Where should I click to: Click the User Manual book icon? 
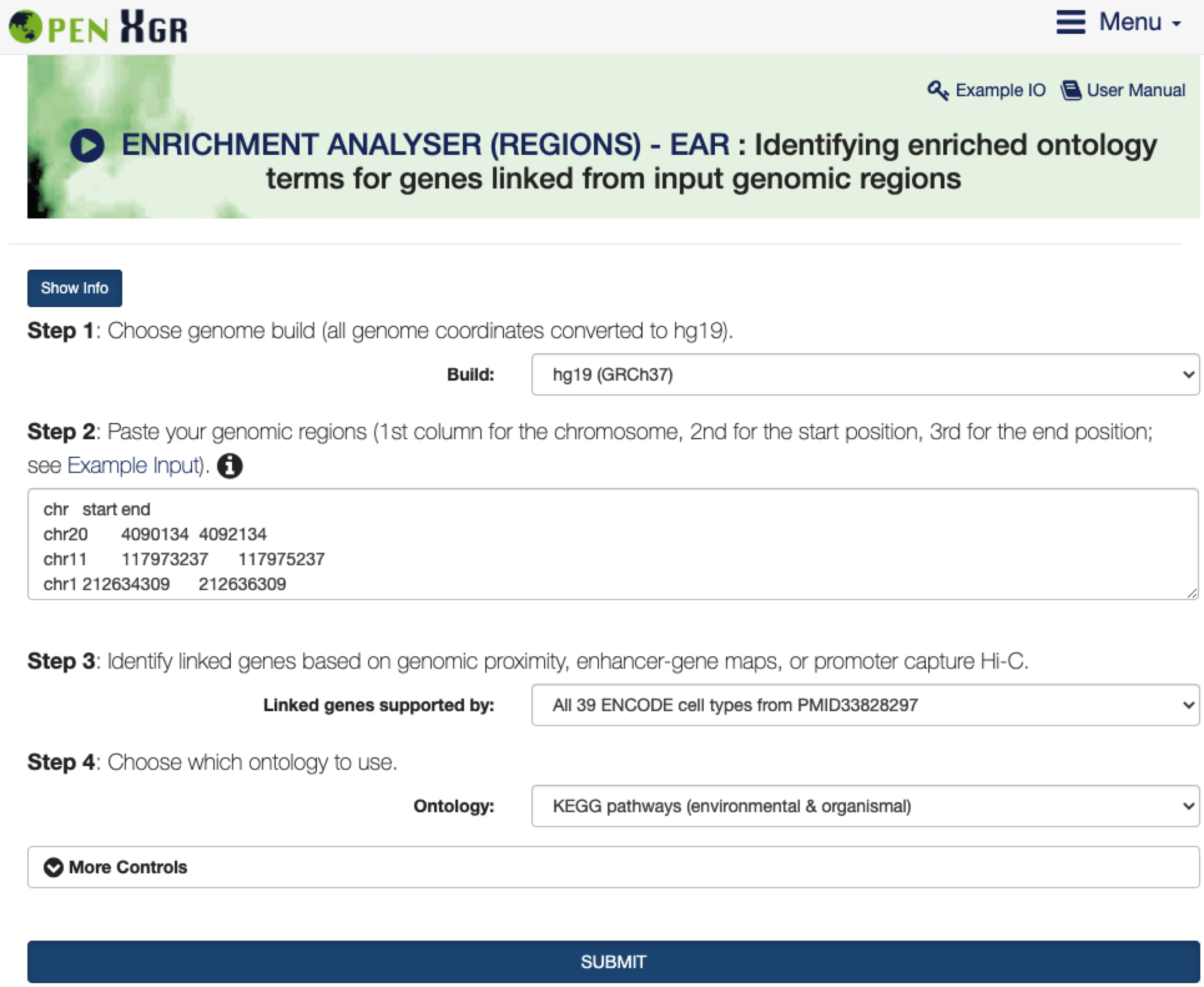click(1071, 90)
